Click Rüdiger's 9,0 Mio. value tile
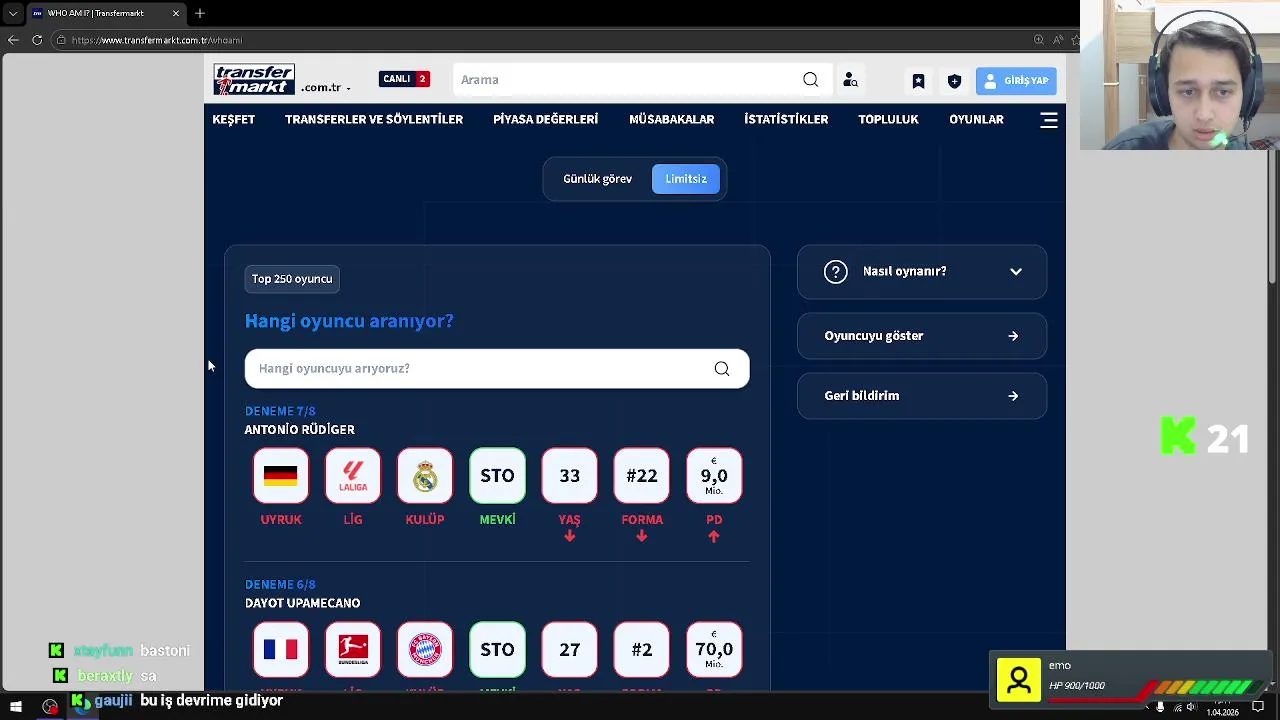This screenshot has width=1280, height=720. point(714,476)
